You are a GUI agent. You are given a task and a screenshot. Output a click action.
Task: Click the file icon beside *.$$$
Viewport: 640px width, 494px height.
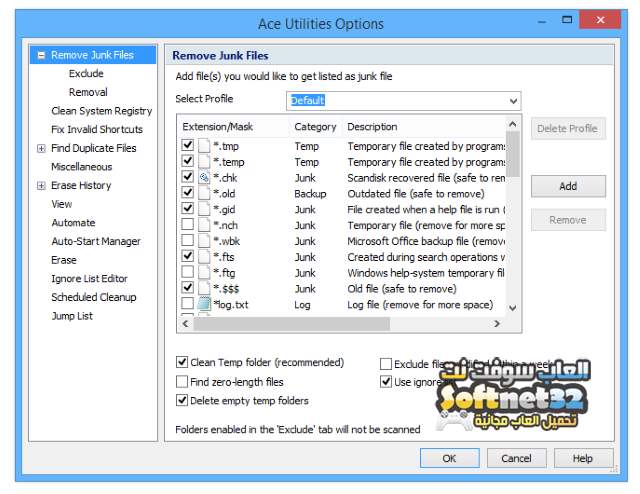click(204, 288)
